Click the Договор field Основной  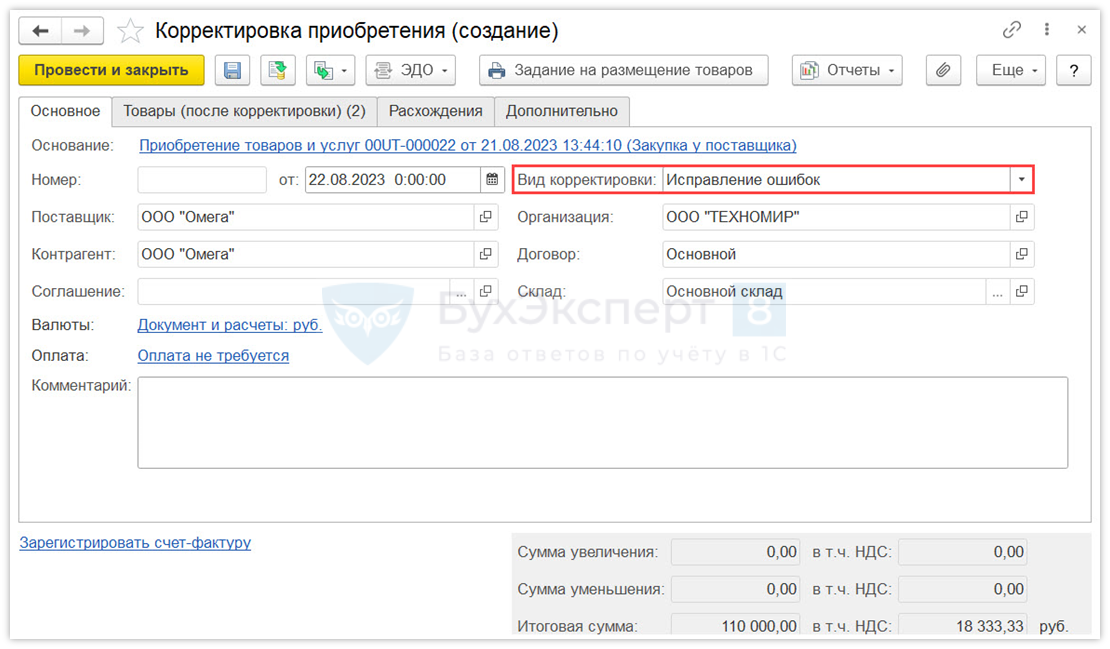pos(836,254)
